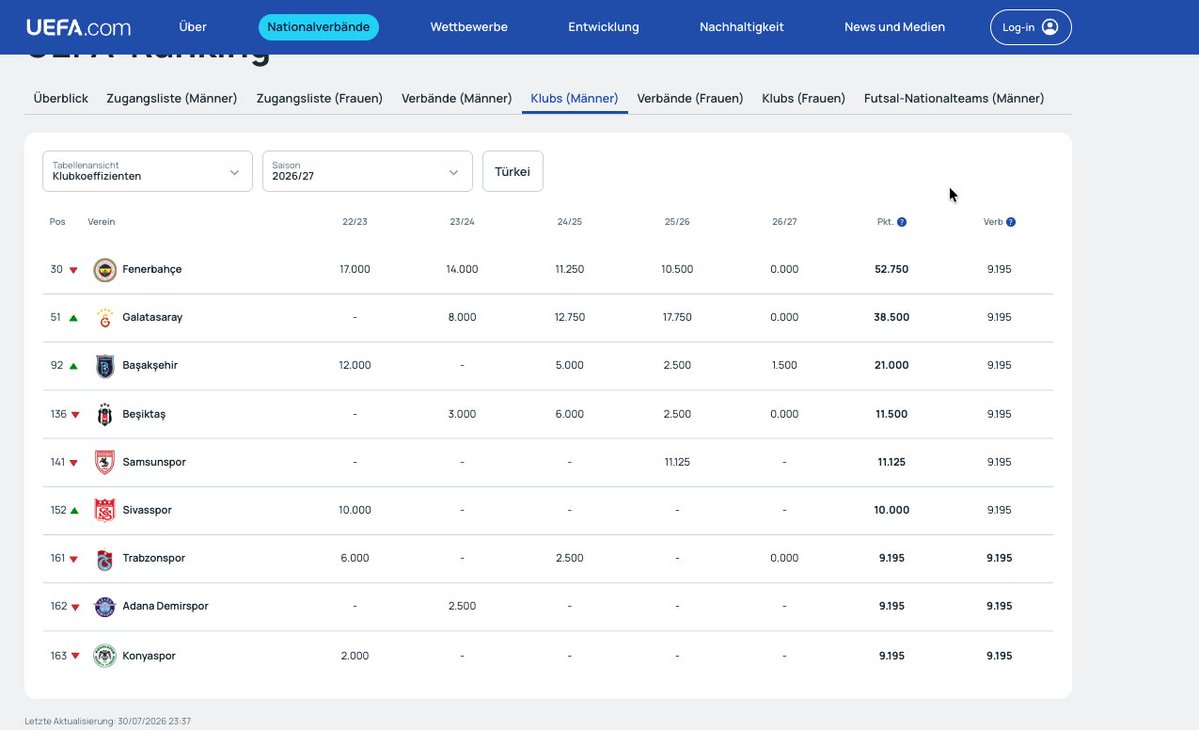Open the Entwicklung navigation menu
The width and height of the screenshot is (1199, 730).
[603, 27]
